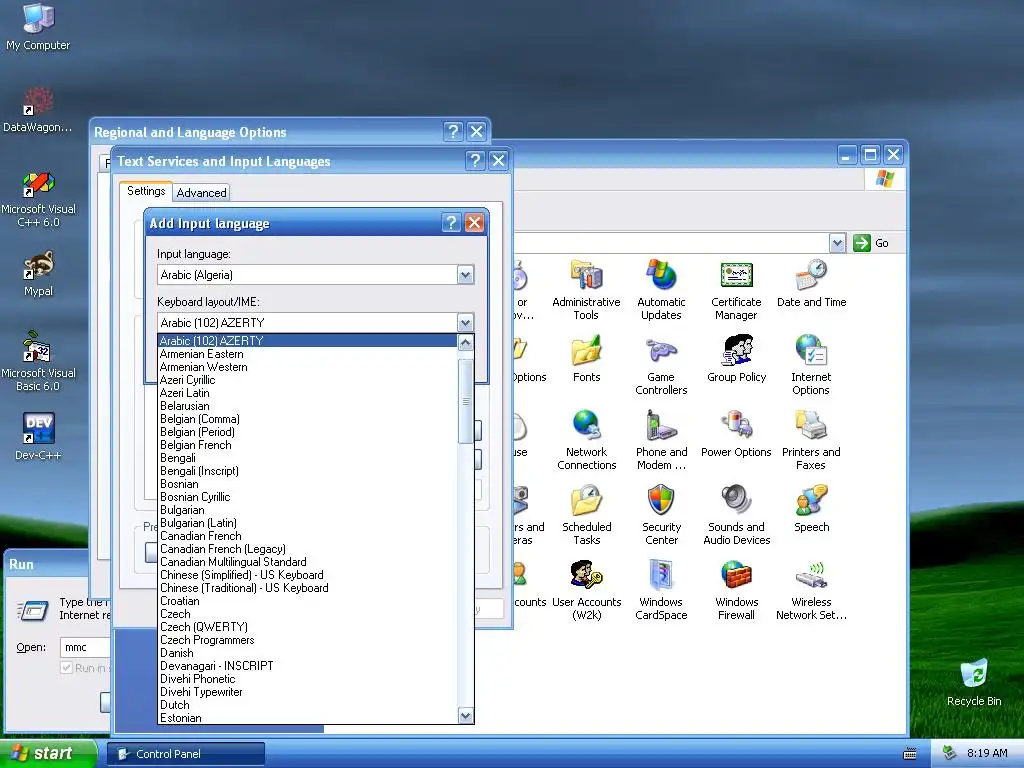Open Printers and Faxes icon

[811, 440]
